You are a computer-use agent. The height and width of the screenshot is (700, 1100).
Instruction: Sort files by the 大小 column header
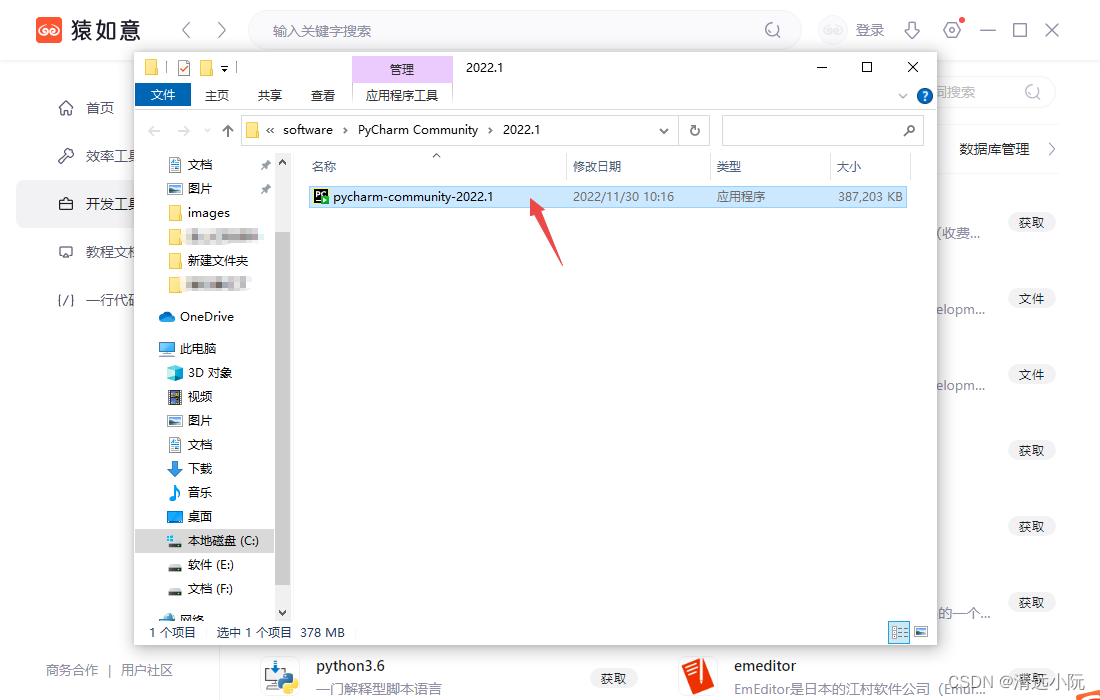848,167
